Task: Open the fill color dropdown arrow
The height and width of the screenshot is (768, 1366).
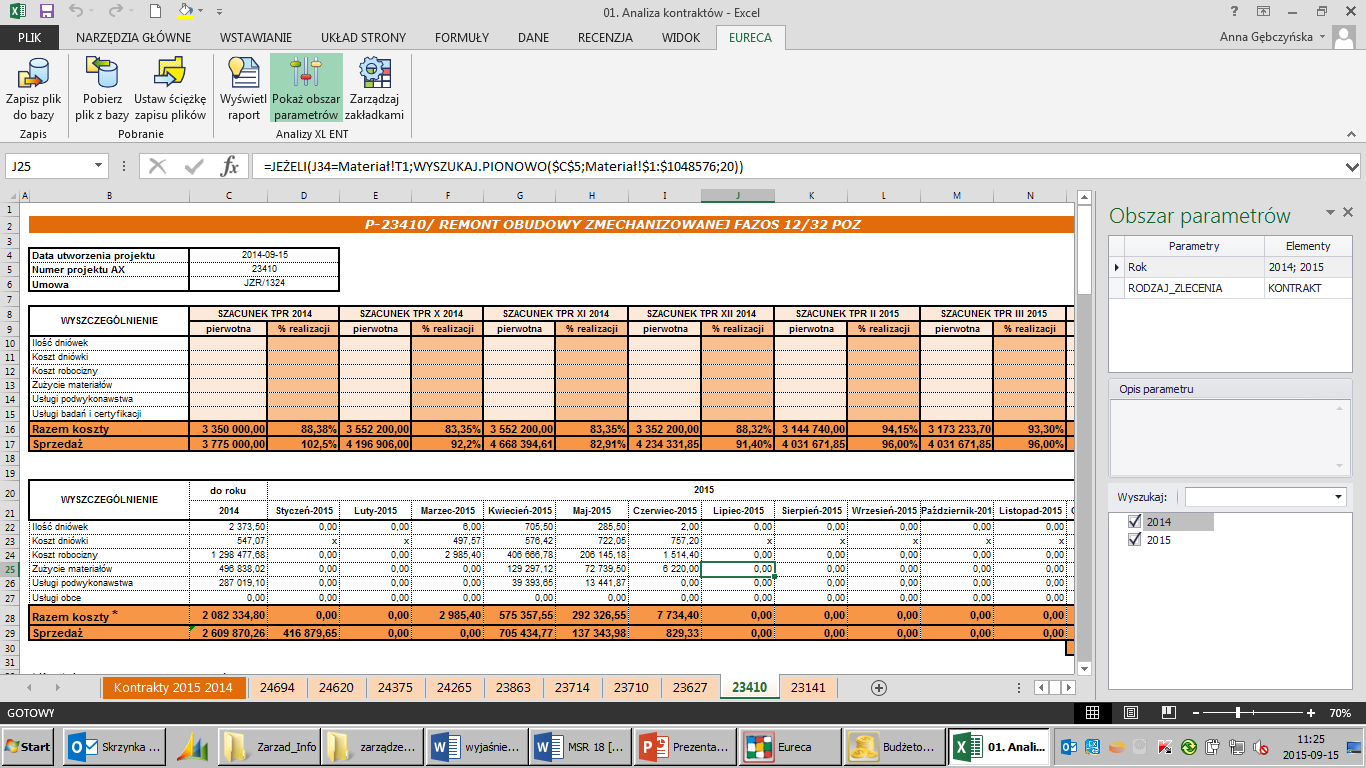Action: (200, 12)
